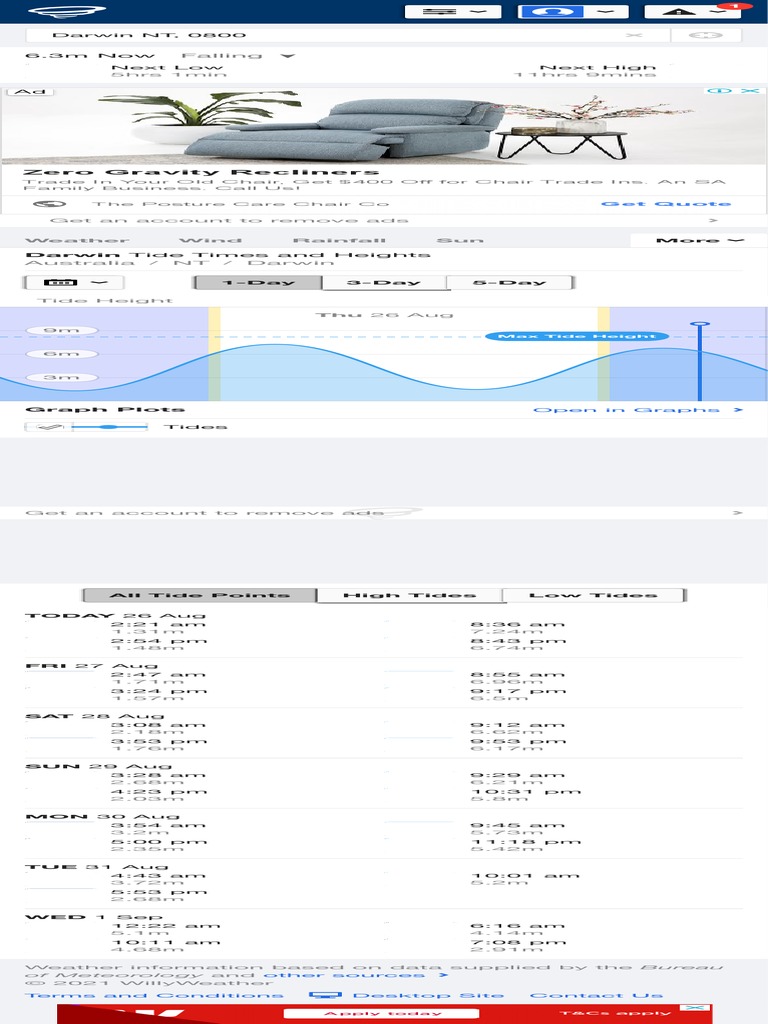768x1024 pixels.
Task: Click the 9:12 am tide entry on Saturday
Action: 517,729
